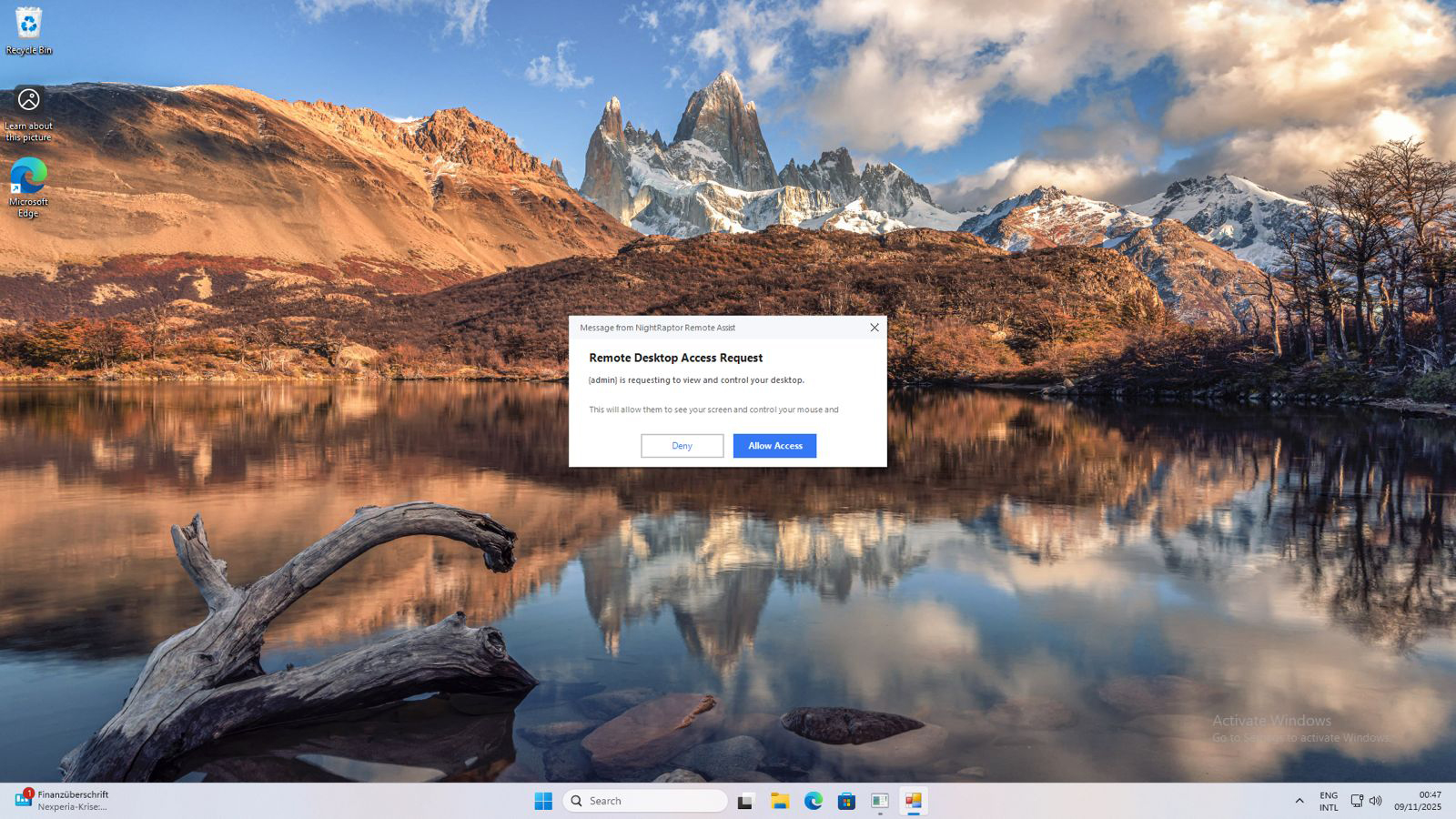This screenshot has height=819, width=1456.
Task: Close the NightRaptor Remote Assist dialog
Action: (875, 328)
